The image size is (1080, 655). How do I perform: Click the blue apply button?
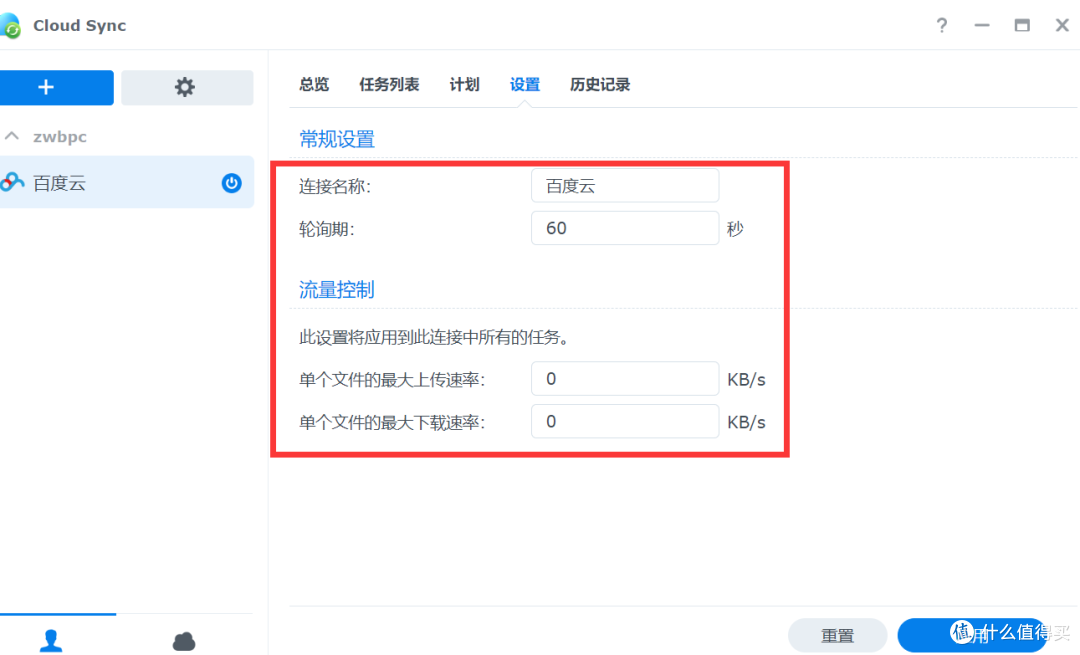973,635
